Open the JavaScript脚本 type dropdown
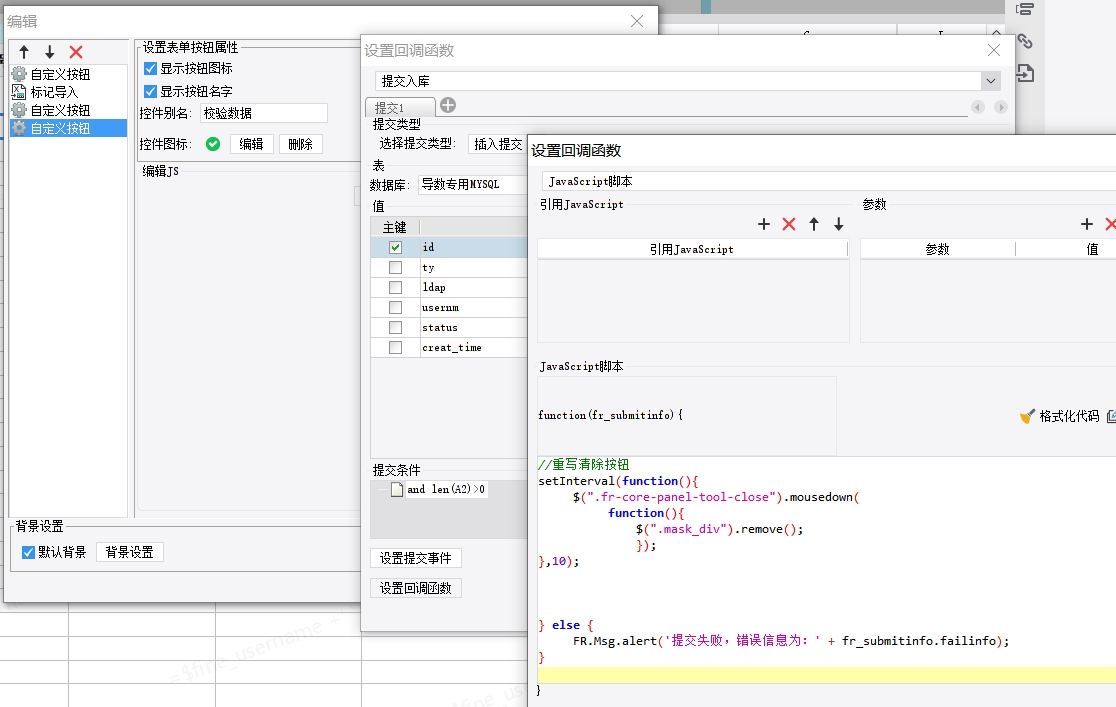 coord(828,182)
